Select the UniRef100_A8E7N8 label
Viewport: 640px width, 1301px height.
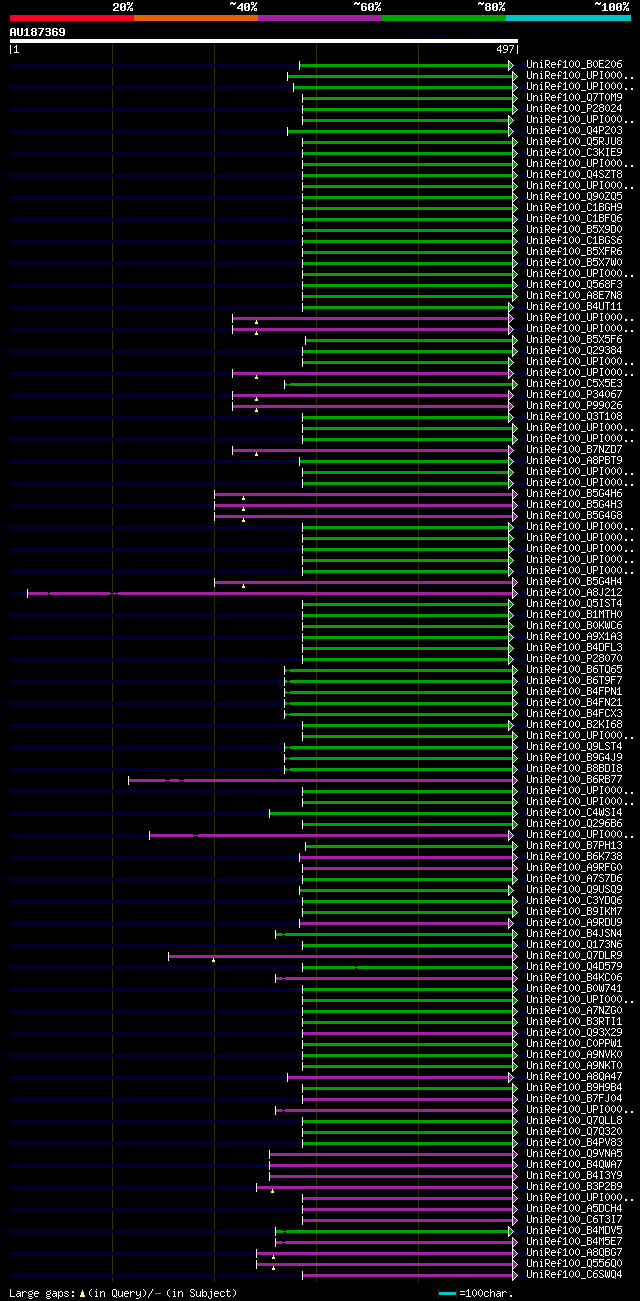575,296
